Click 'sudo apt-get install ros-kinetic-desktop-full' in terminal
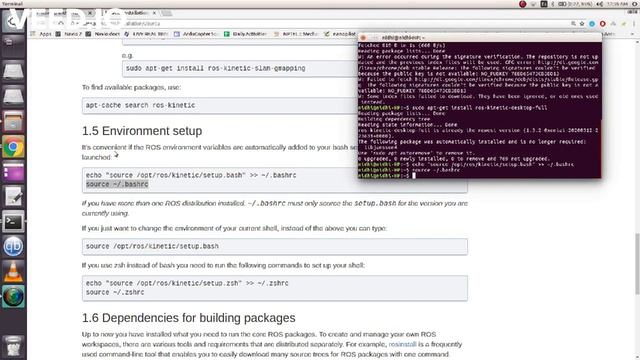 click(480, 108)
